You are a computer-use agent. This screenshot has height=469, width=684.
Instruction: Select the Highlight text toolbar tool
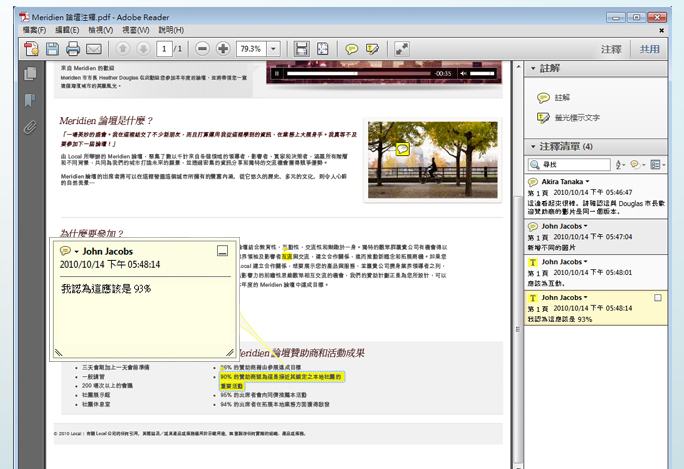pyautogui.click(x=373, y=49)
